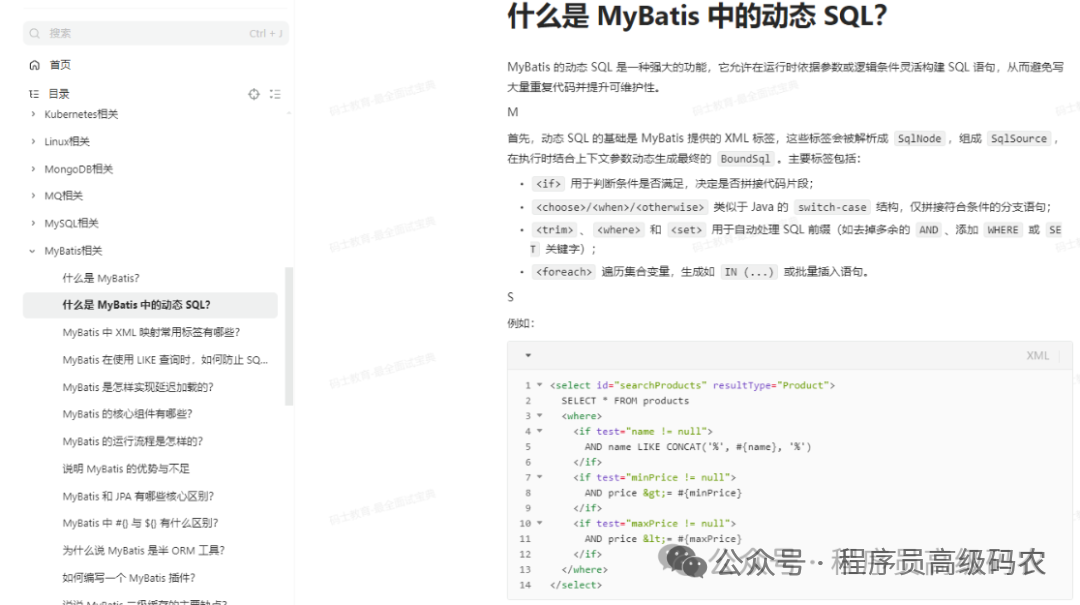Fold the select tag at line 1
The image size is (1080, 605).
coord(539,385)
